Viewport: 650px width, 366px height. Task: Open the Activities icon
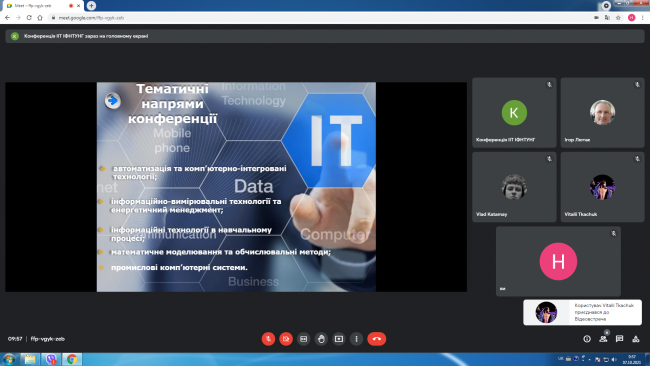pyautogui.click(x=635, y=339)
